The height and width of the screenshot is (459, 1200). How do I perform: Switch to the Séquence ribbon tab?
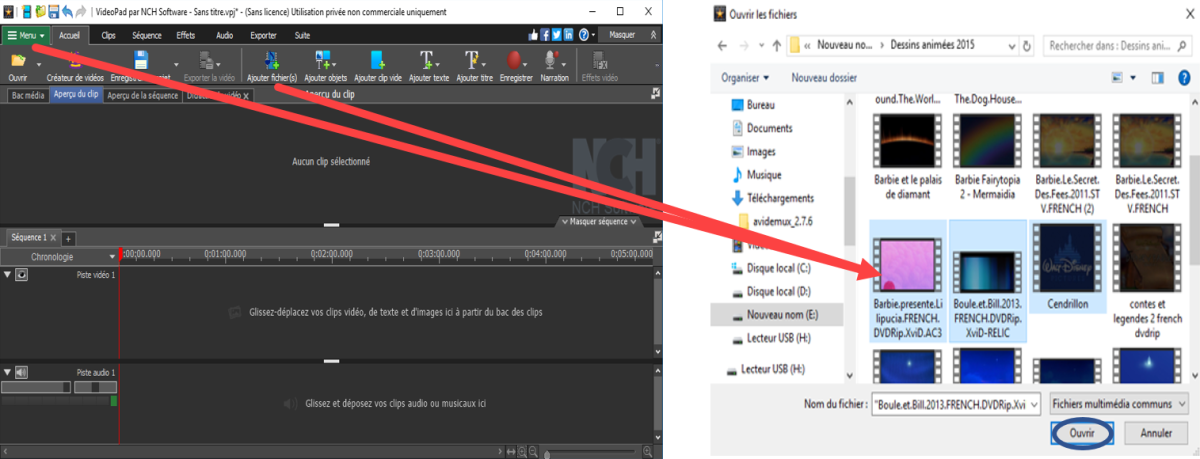[x=146, y=35]
